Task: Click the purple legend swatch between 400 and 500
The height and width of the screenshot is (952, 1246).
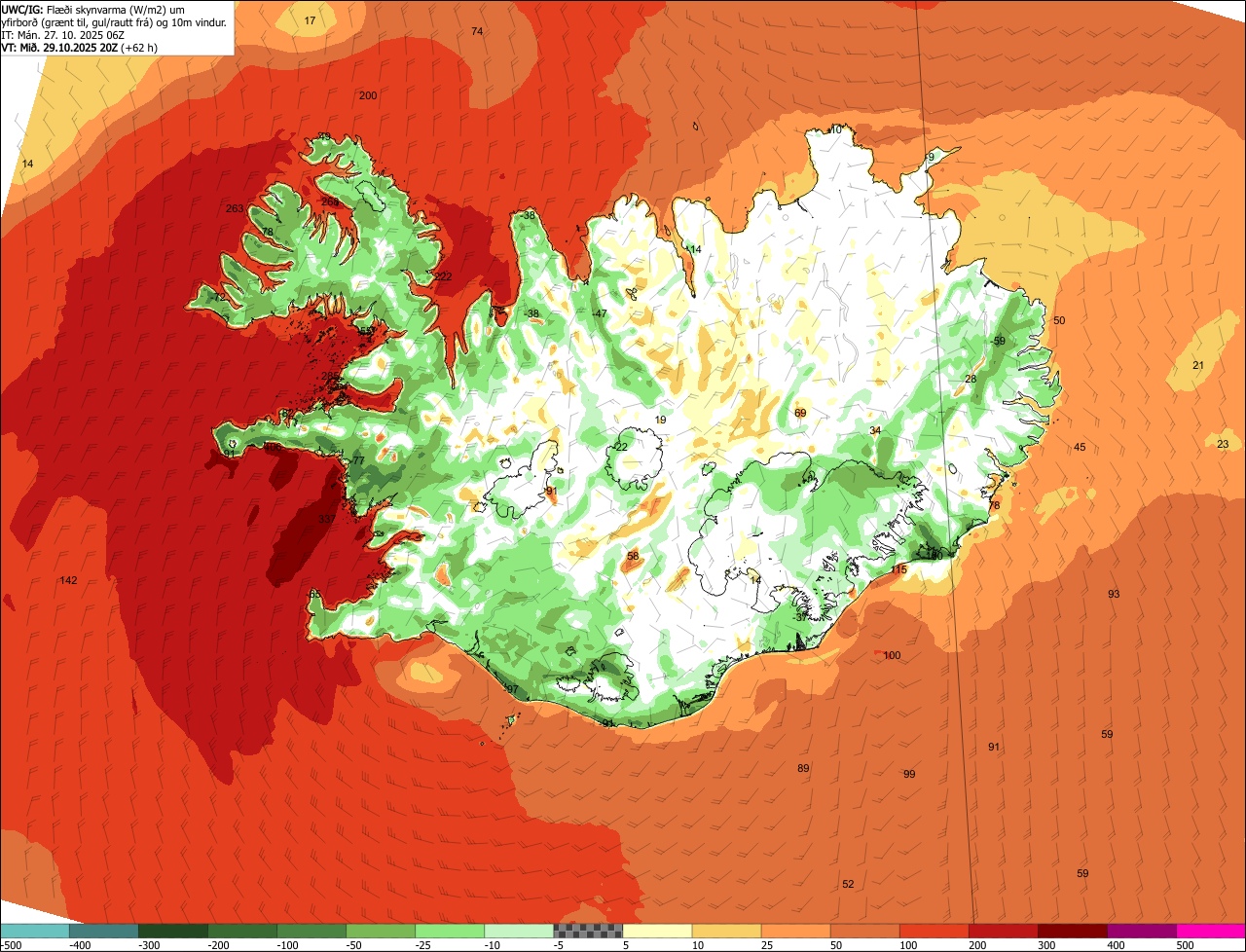Action: click(1141, 931)
